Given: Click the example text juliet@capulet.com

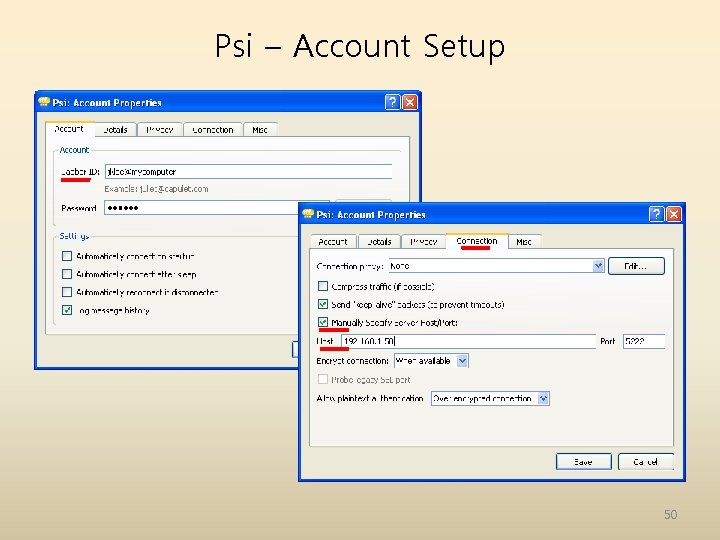Looking at the screenshot, I should (174, 189).
